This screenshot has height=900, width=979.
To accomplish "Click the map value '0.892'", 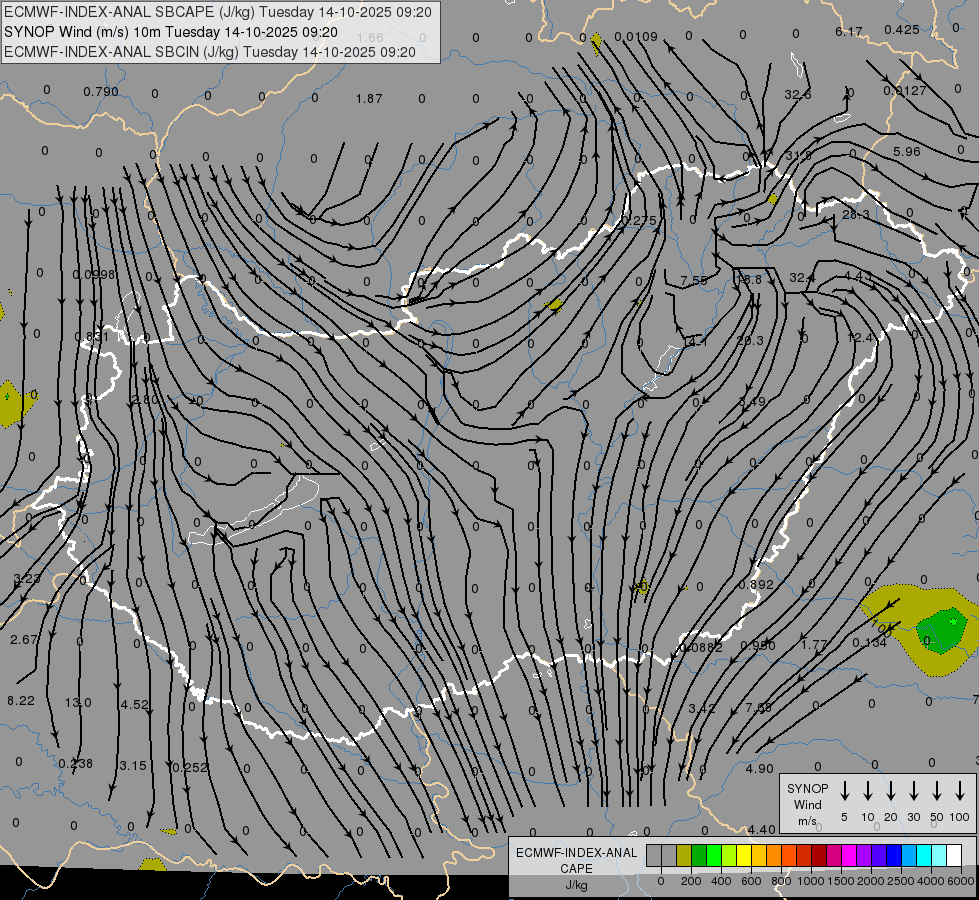I will coord(755,585).
